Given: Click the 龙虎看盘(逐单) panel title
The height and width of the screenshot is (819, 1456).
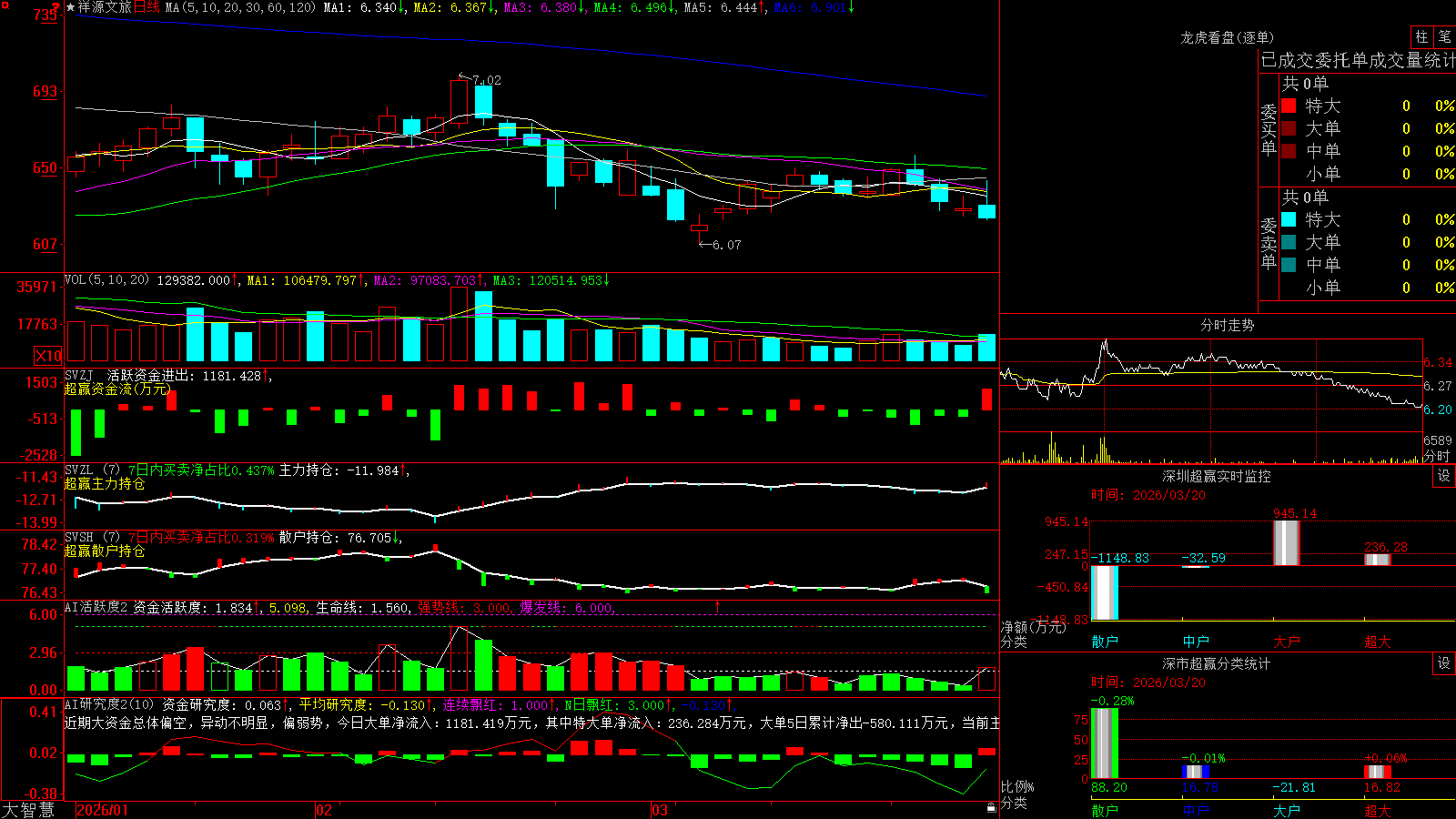Looking at the screenshot, I should [1228, 37].
